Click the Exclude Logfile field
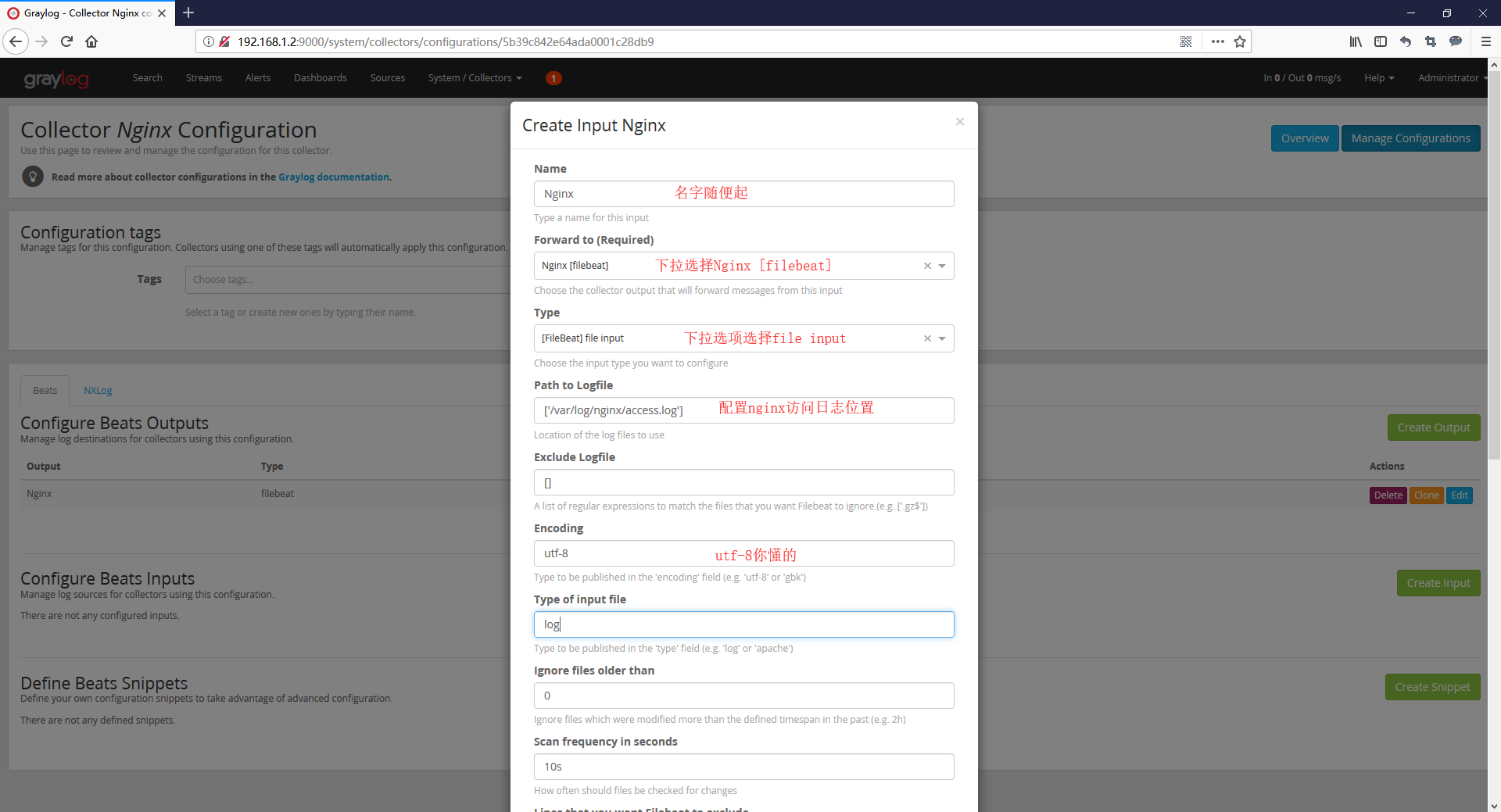The image size is (1501, 812). [x=743, y=482]
